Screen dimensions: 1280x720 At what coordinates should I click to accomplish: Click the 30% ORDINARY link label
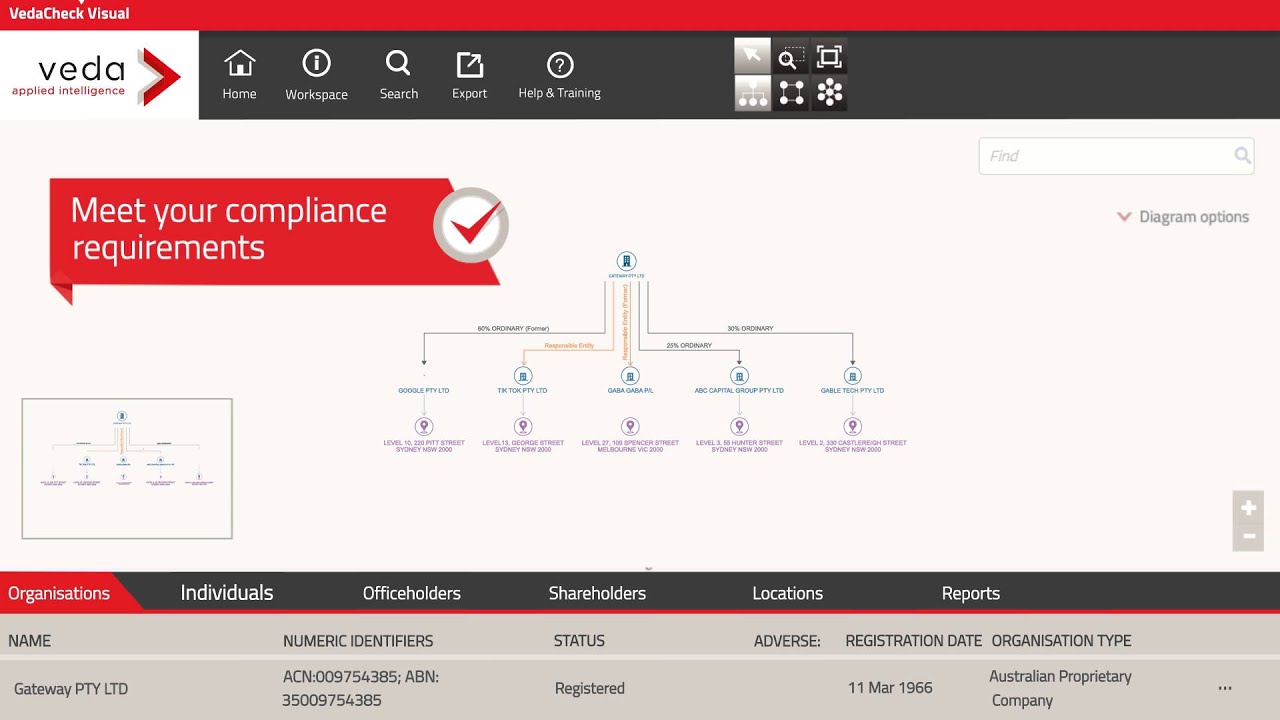(750, 329)
